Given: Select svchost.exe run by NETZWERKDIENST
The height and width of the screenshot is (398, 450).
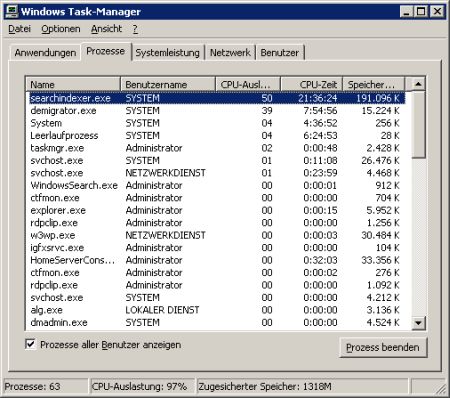Looking at the screenshot, I should (x=216, y=173).
